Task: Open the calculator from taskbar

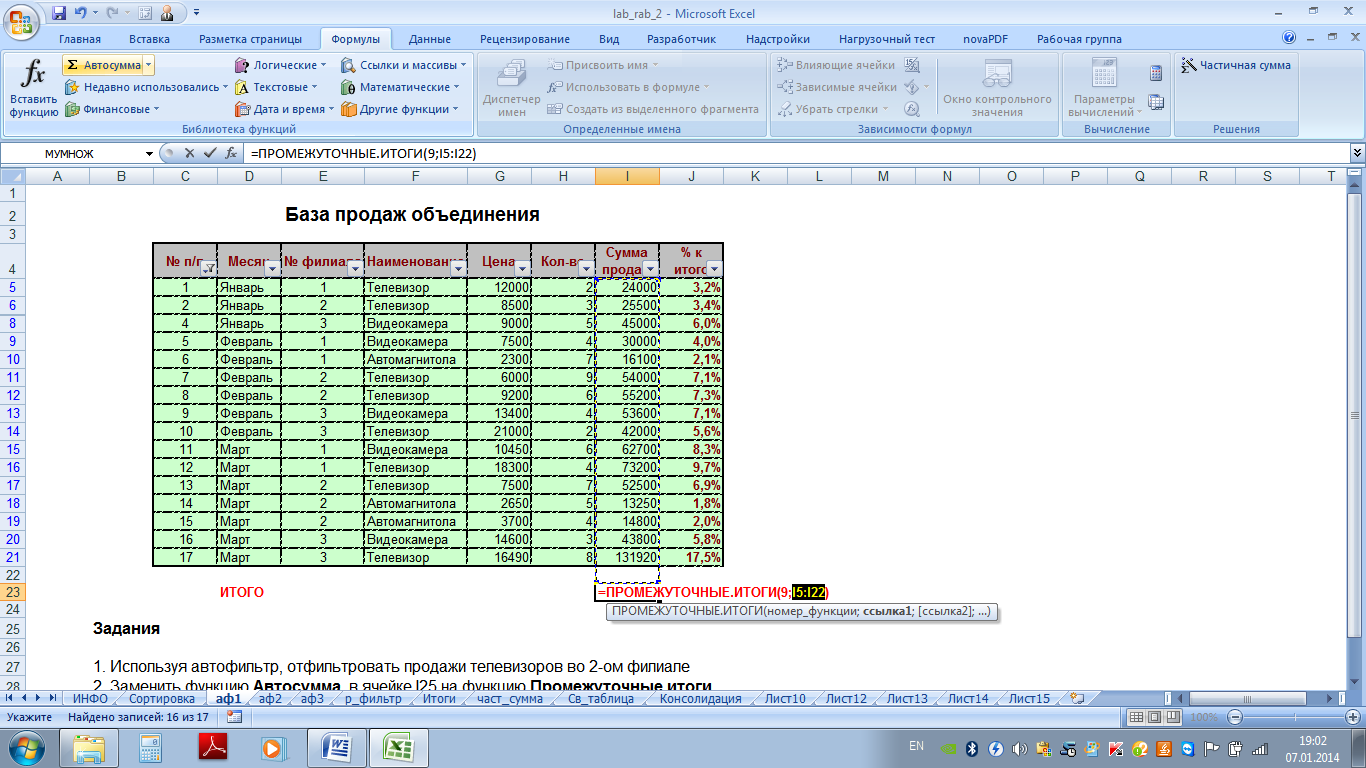Action: point(151,747)
